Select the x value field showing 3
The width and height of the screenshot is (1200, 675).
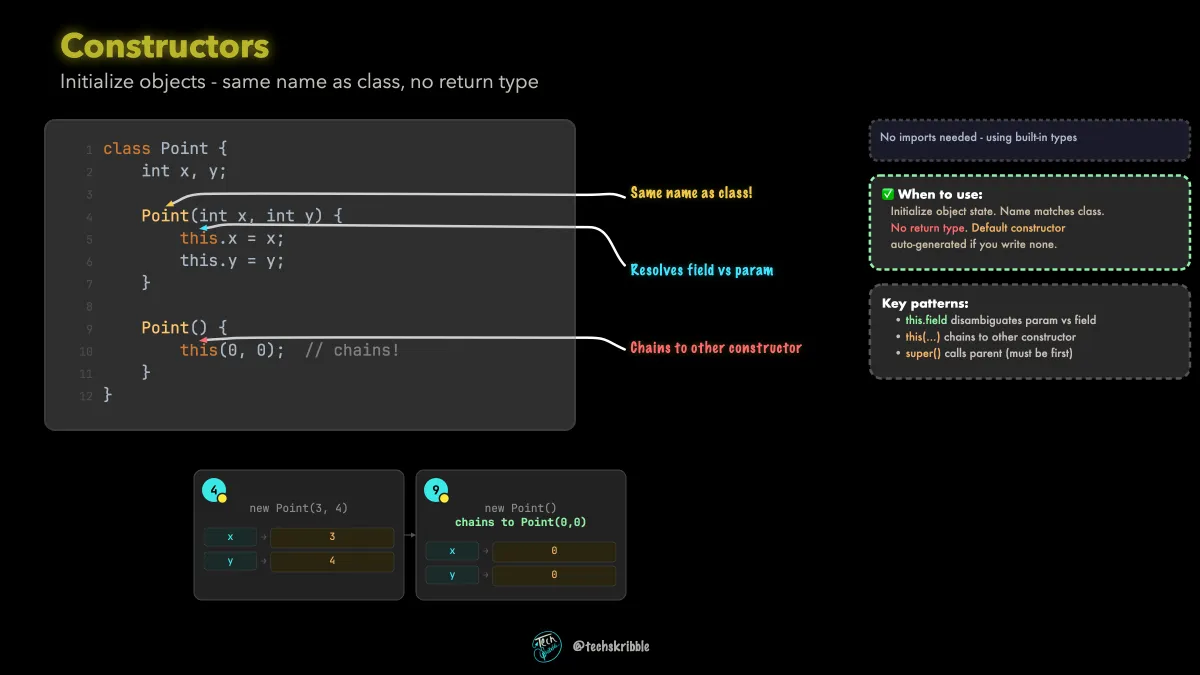coord(332,537)
